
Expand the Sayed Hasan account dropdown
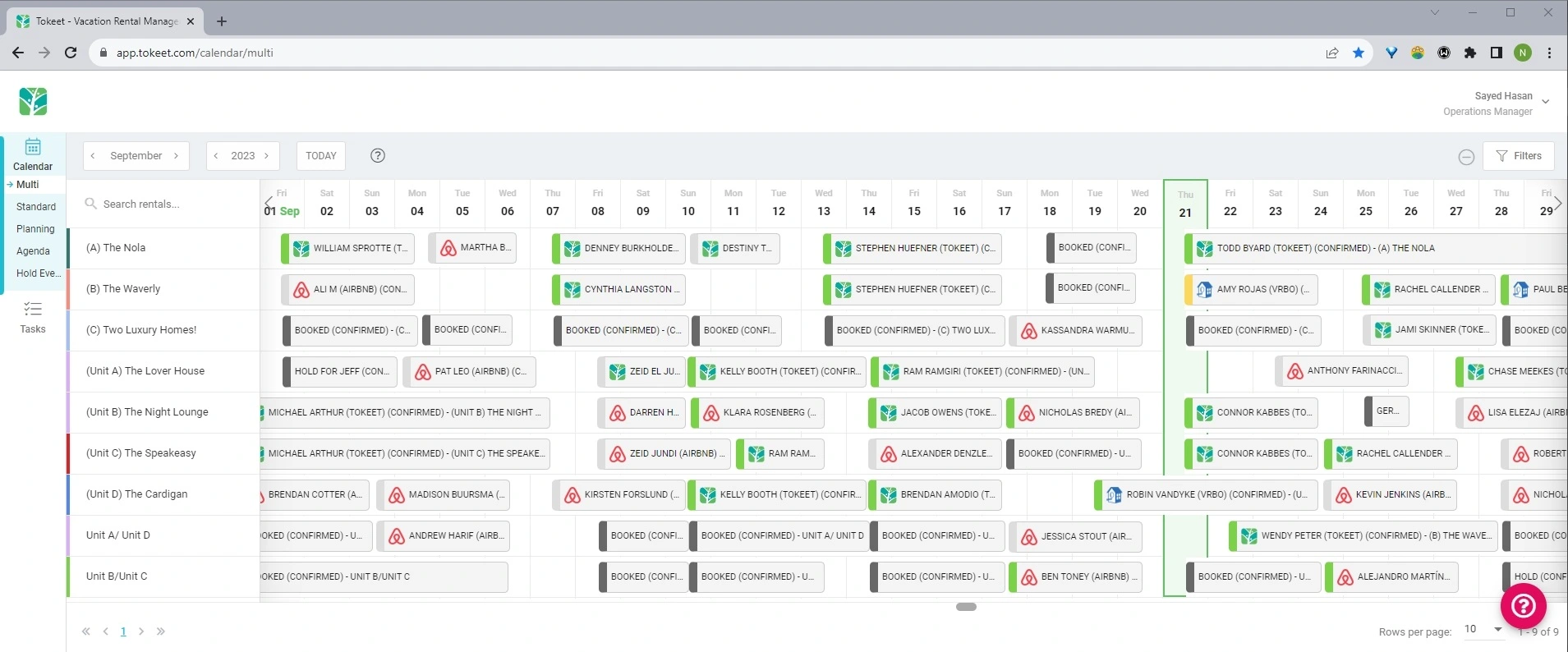click(x=1545, y=103)
